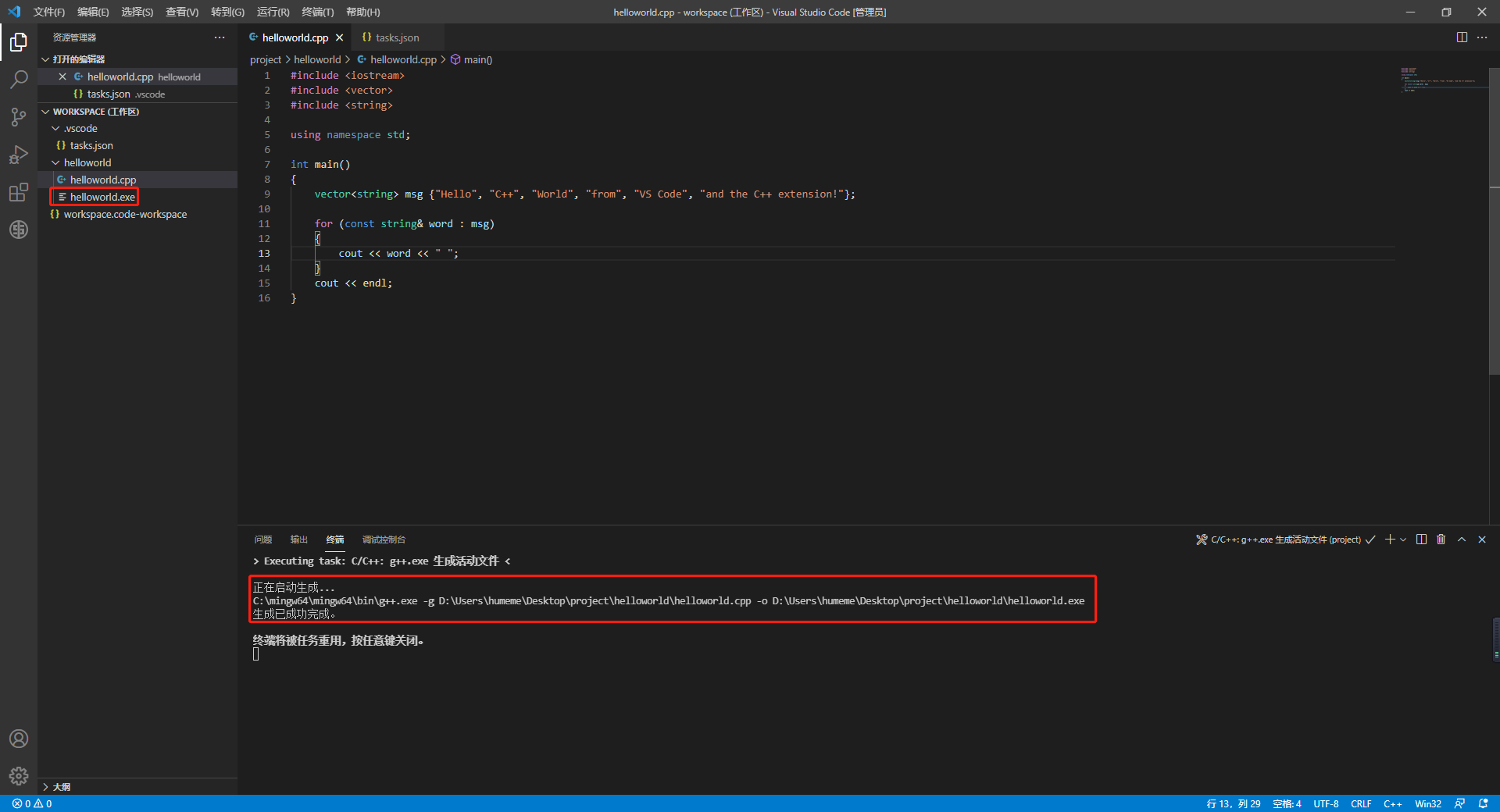Open terminal launch profile dropdown arrow
The image size is (1500, 812).
pyautogui.click(x=1403, y=540)
